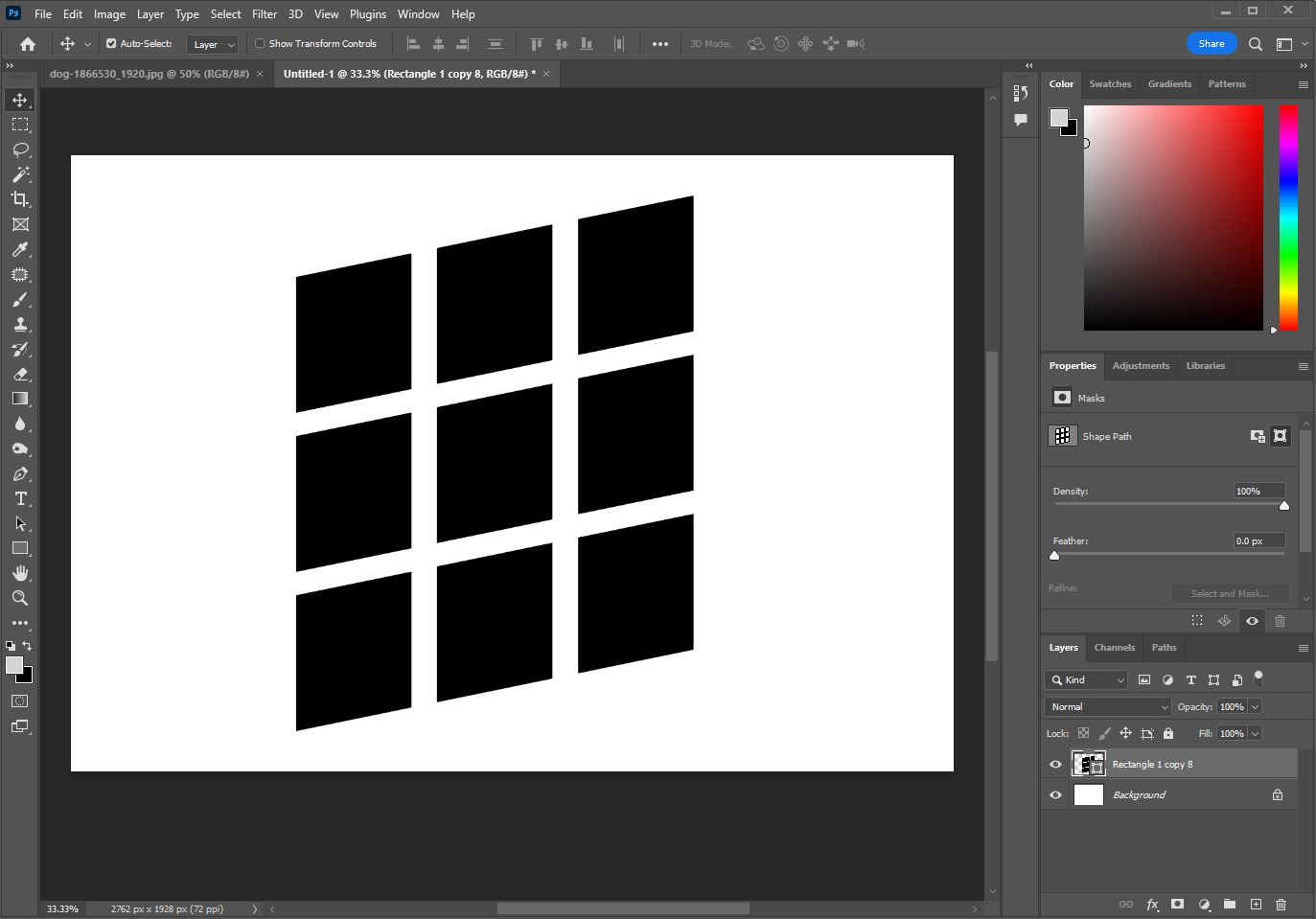Open the Libraries tab

click(x=1205, y=366)
